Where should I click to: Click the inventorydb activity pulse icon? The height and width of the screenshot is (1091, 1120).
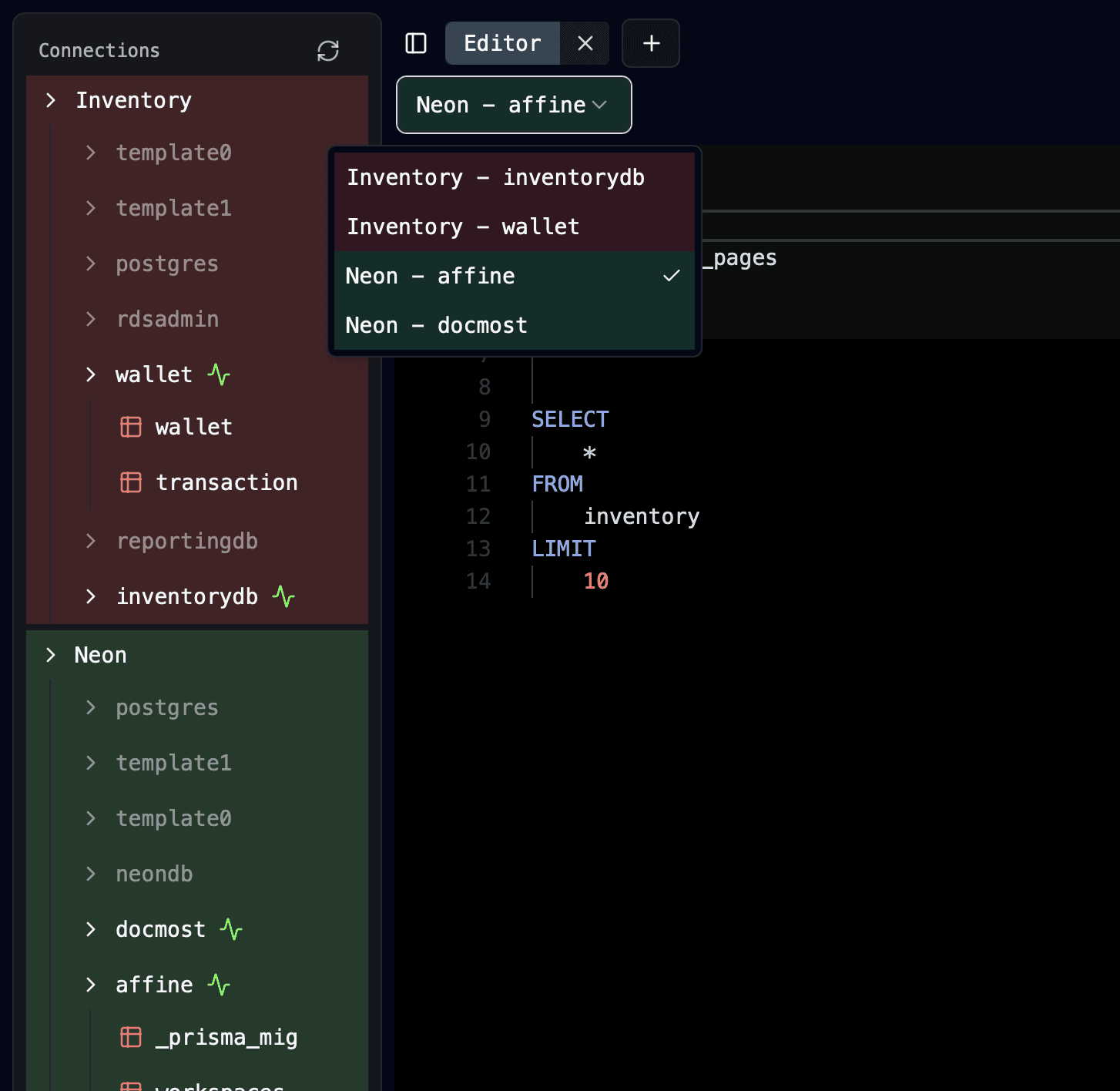coord(283,597)
